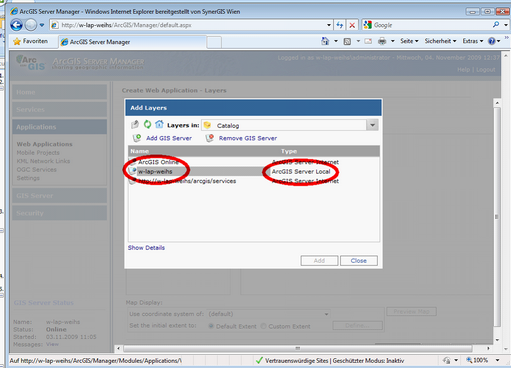The image size is (511, 368).
Task: Click the browser Back arrow button
Action: [x=16, y=25]
